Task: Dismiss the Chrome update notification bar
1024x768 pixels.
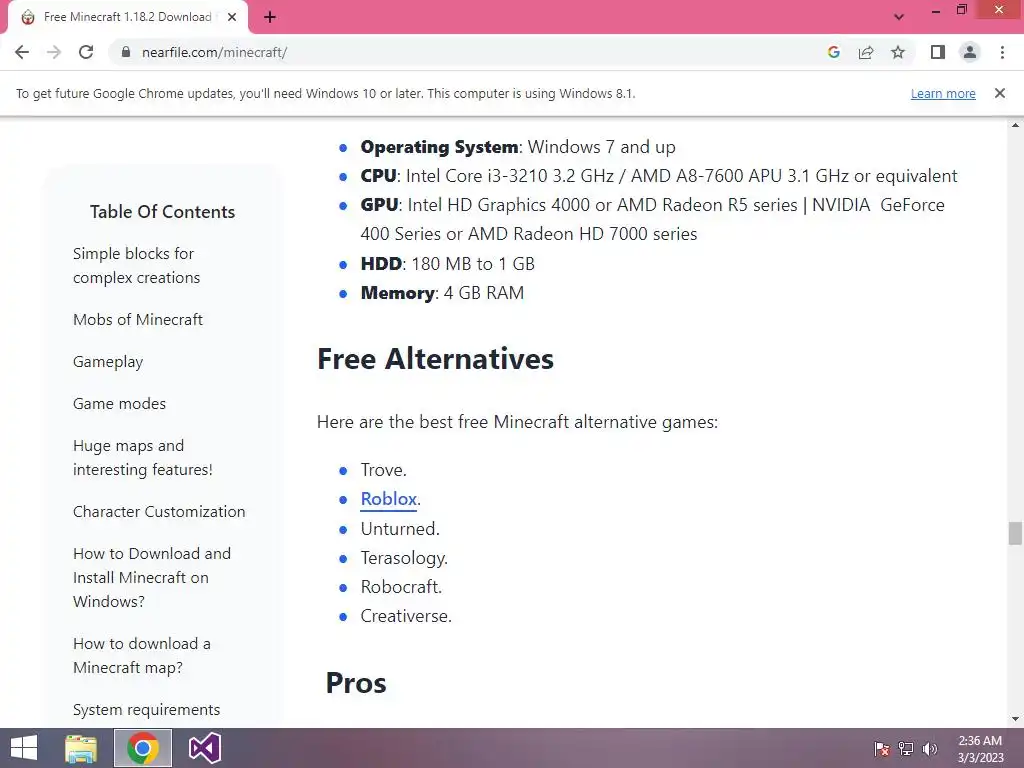Action: pyautogui.click(x=1000, y=93)
